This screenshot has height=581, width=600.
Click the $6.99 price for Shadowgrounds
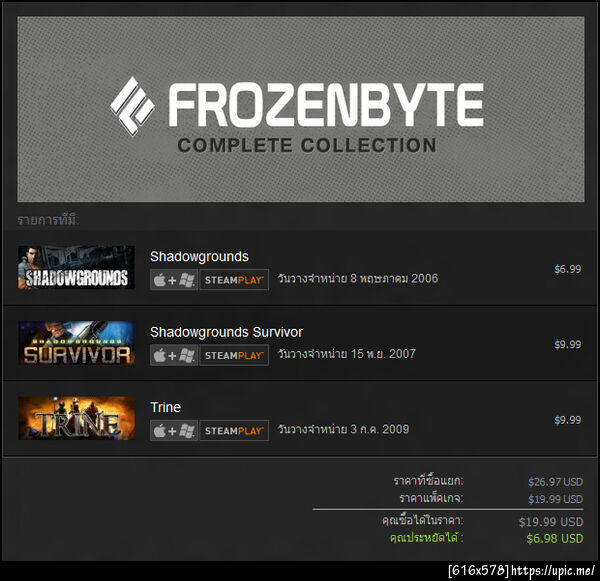pyautogui.click(x=568, y=269)
